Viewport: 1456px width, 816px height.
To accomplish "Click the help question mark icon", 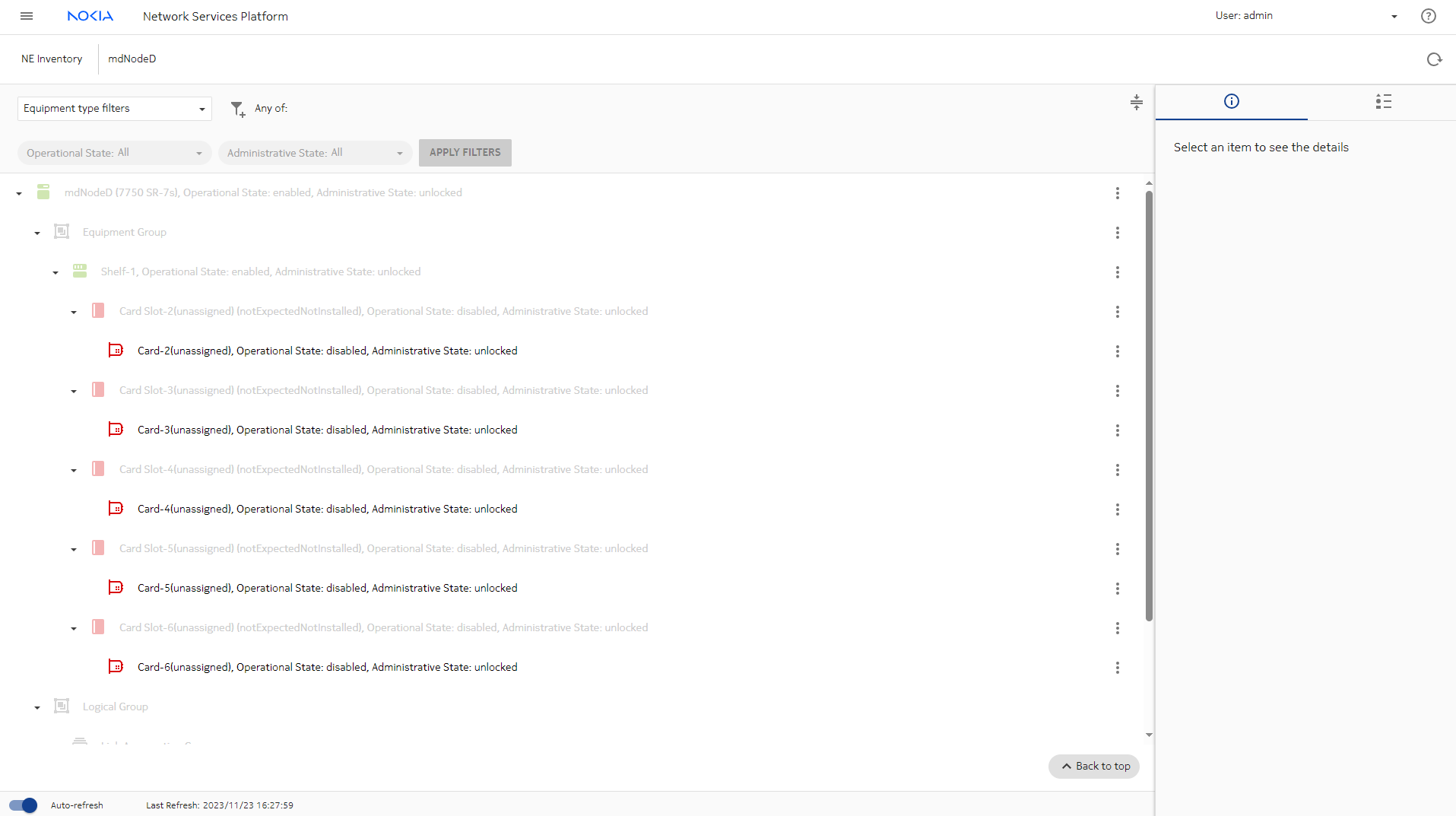I will tap(1428, 16).
